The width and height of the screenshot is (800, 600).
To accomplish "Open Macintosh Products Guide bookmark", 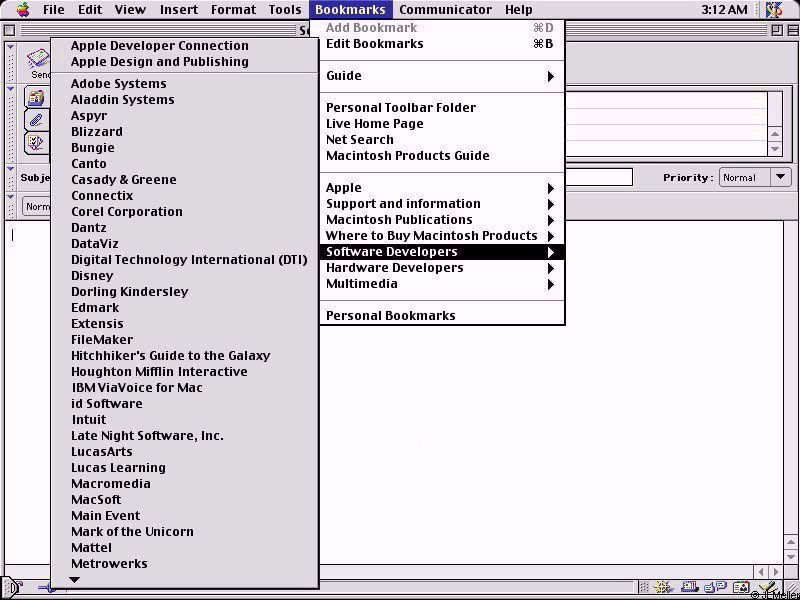I will [x=442, y=156].
